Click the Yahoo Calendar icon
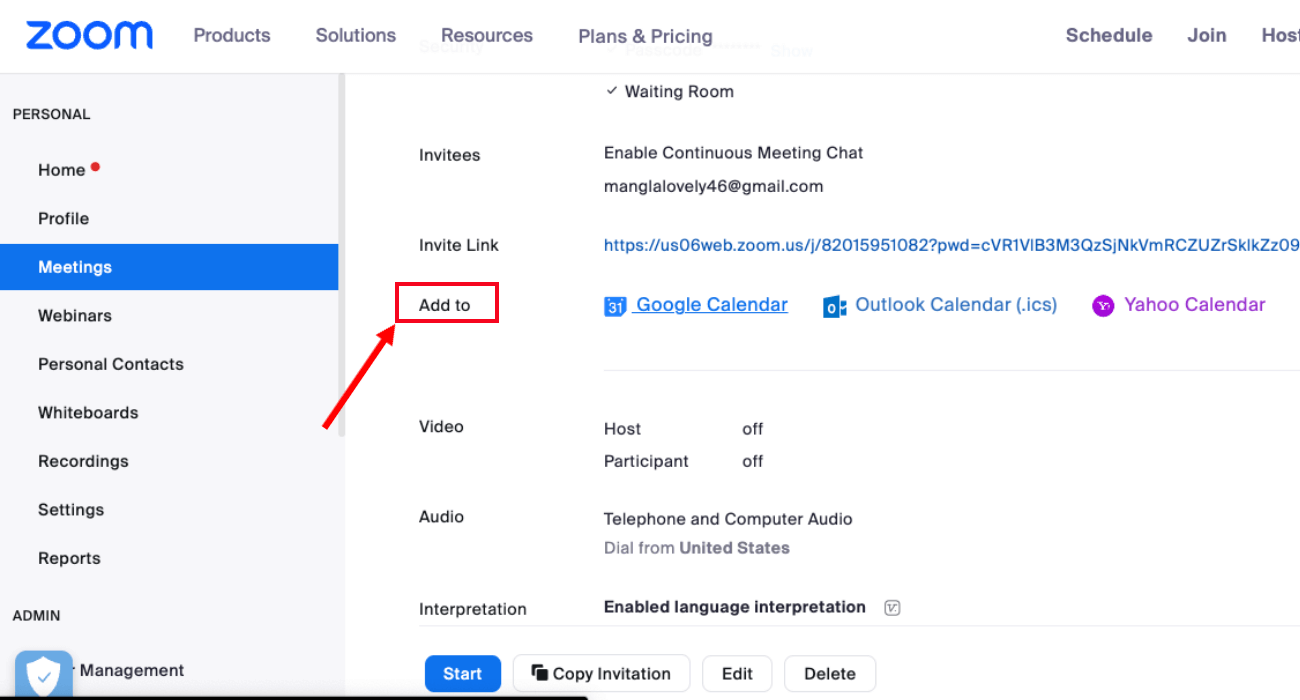1300x700 pixels. pos(1103,306)
